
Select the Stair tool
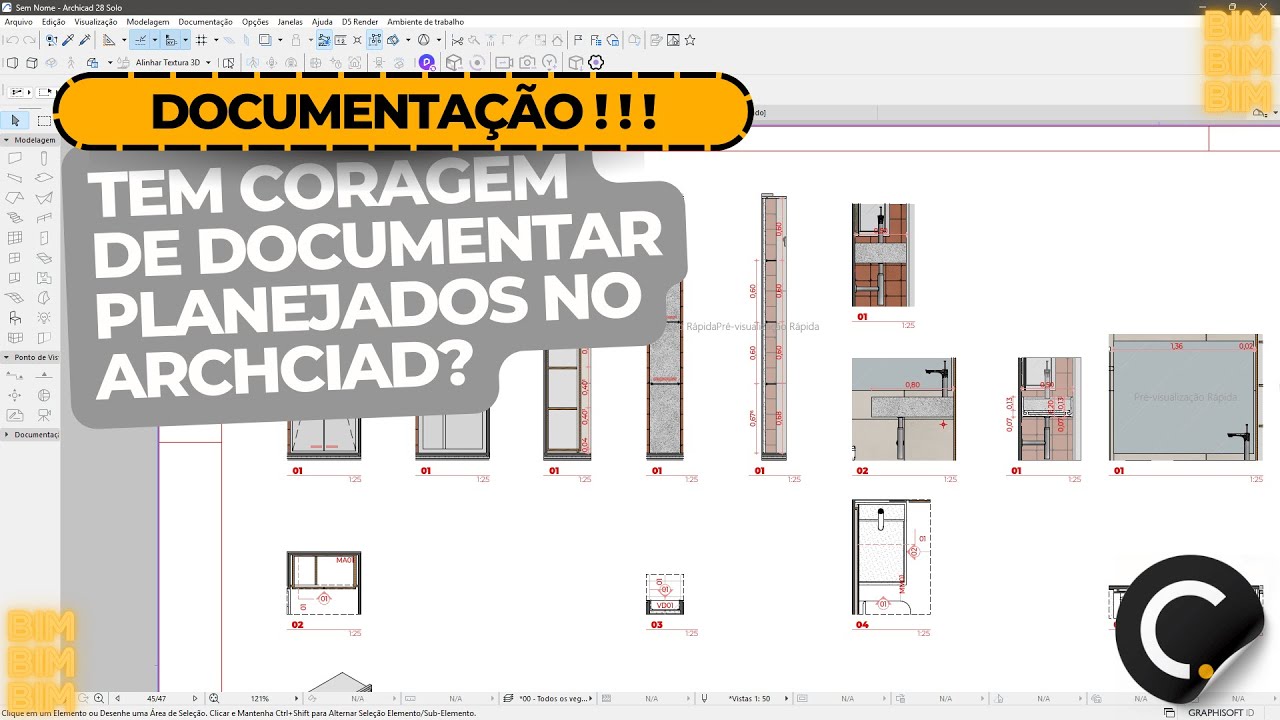[x=15, y=217]
